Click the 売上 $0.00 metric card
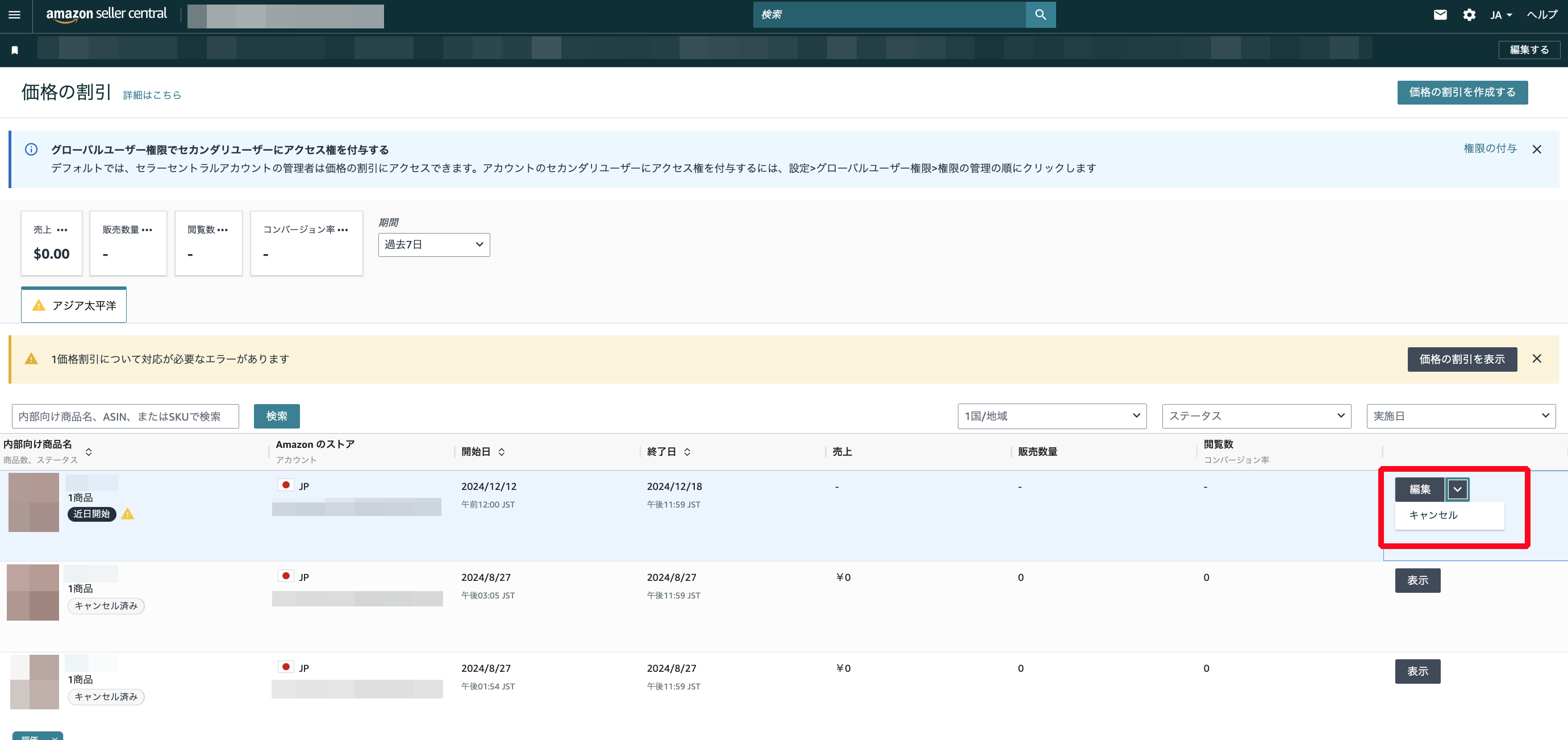The width and height of the screenshot is (1568, 740). coord(52,243)
